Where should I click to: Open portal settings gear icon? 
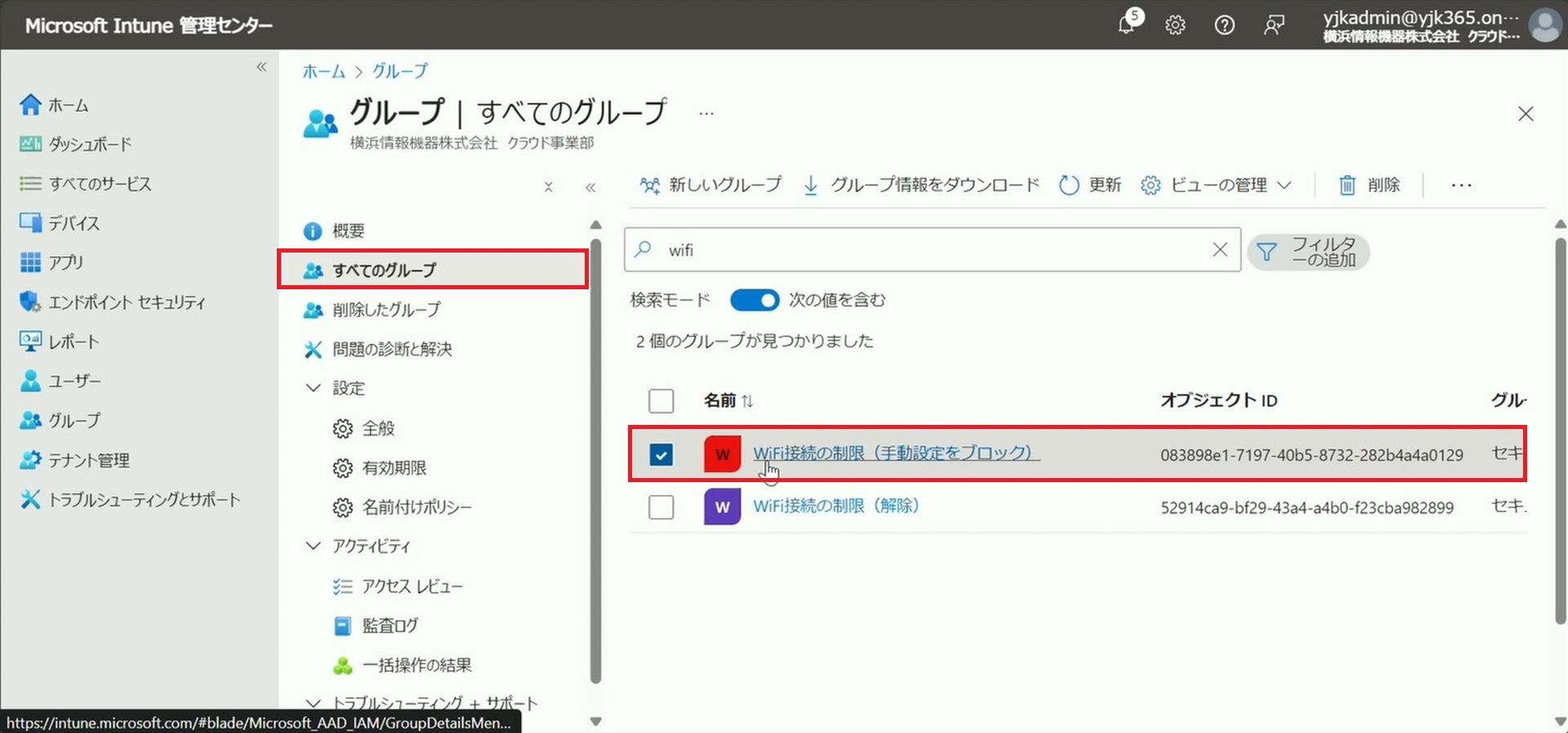click(1175, 25)
